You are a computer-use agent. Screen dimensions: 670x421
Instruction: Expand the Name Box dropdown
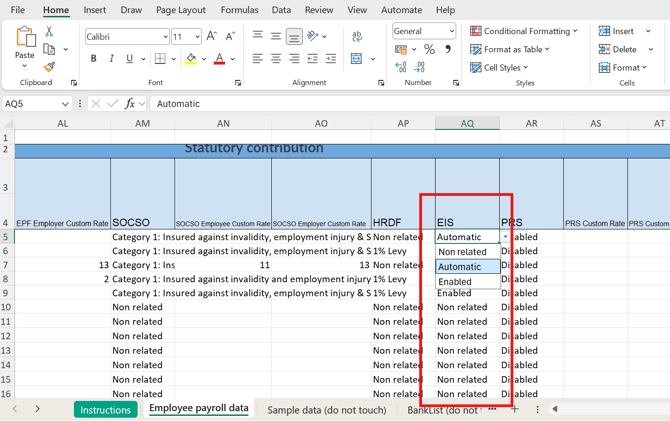pos(65,104)
